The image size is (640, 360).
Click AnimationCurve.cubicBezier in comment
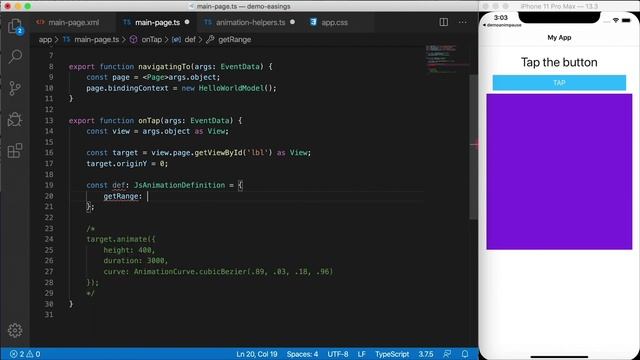tap(191, 271)
